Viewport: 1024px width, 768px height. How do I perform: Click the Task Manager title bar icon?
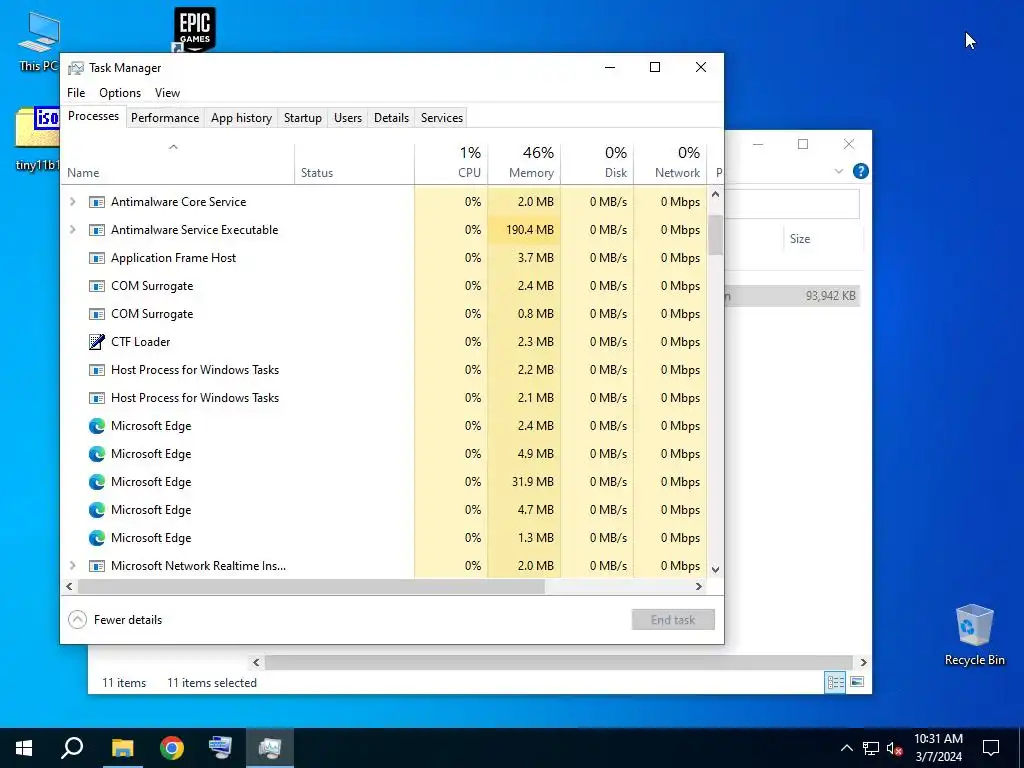click(x=76, y=68)
